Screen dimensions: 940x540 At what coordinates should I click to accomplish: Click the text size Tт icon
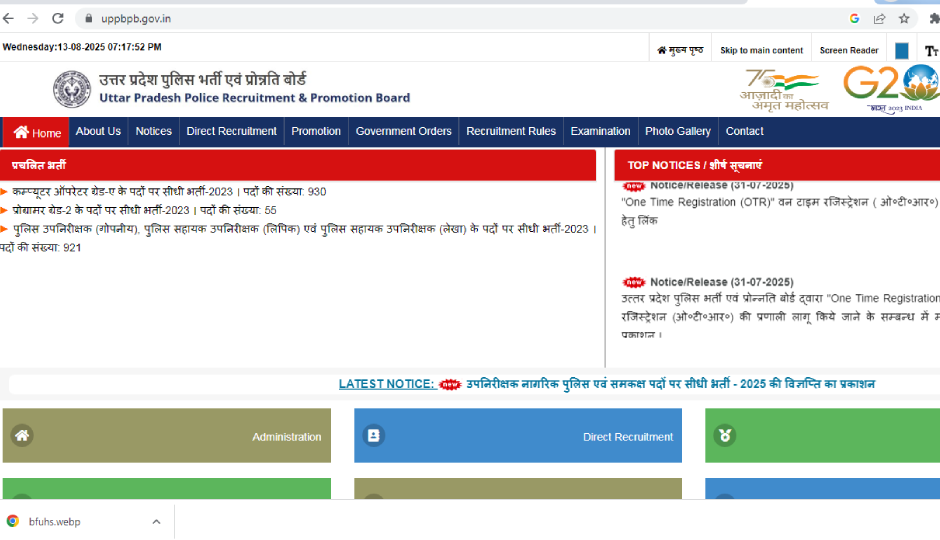point(932,51)
